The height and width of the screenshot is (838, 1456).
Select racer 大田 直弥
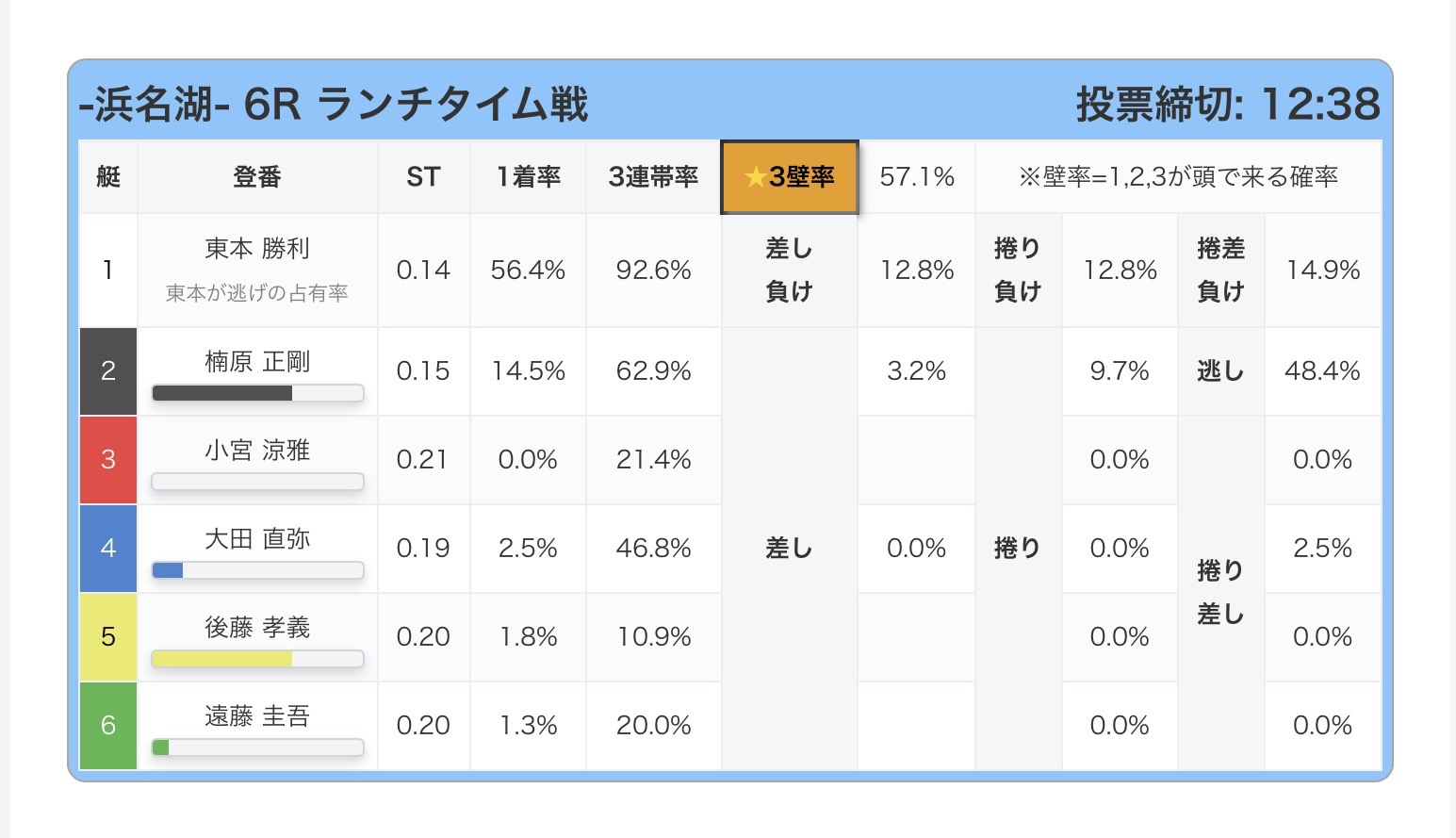tap(257, 539)
